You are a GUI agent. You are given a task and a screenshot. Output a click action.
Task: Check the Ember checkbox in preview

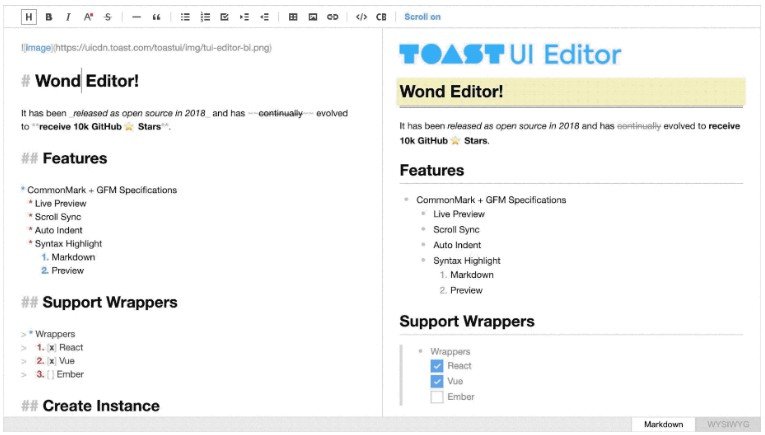click(x=437, y=397)
